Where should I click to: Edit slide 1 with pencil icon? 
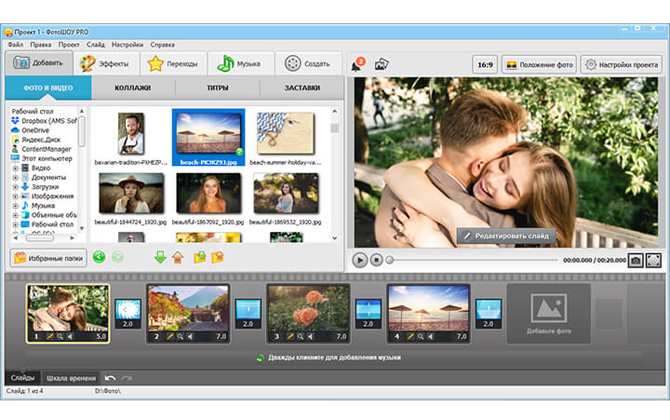click(50, 337)
